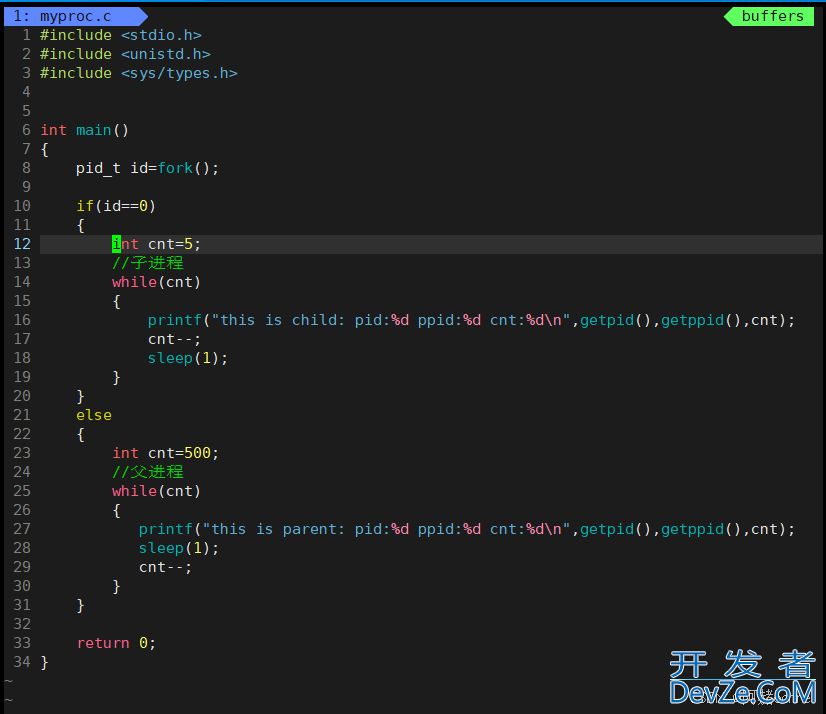The width and height of the screenshot is (826, 714).
Task: Click sleep(1); on line 28
Action: (179, 547)
